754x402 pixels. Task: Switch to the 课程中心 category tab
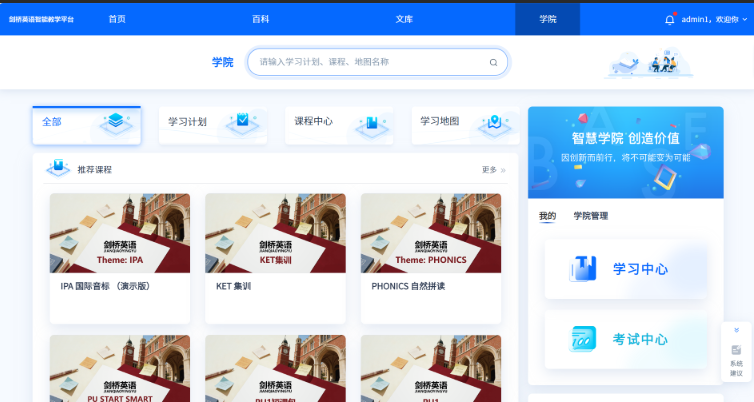[339, 125]
